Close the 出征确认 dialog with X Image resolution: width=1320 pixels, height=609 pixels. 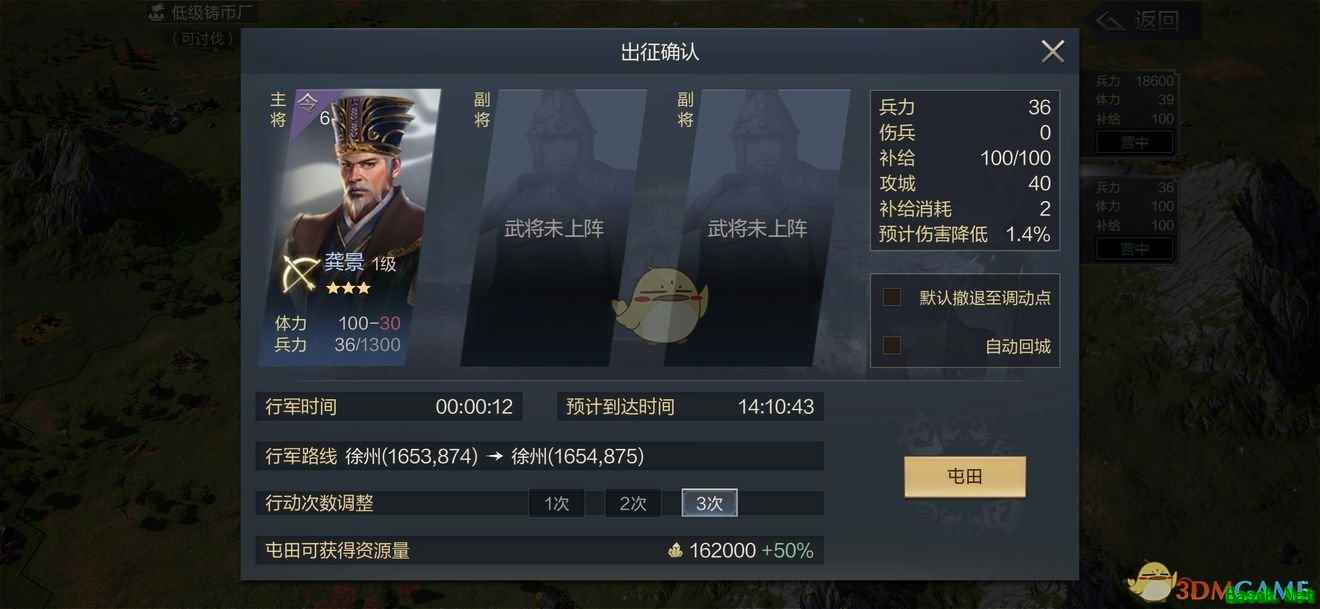pyautogui.click(x=1052, y=51)
